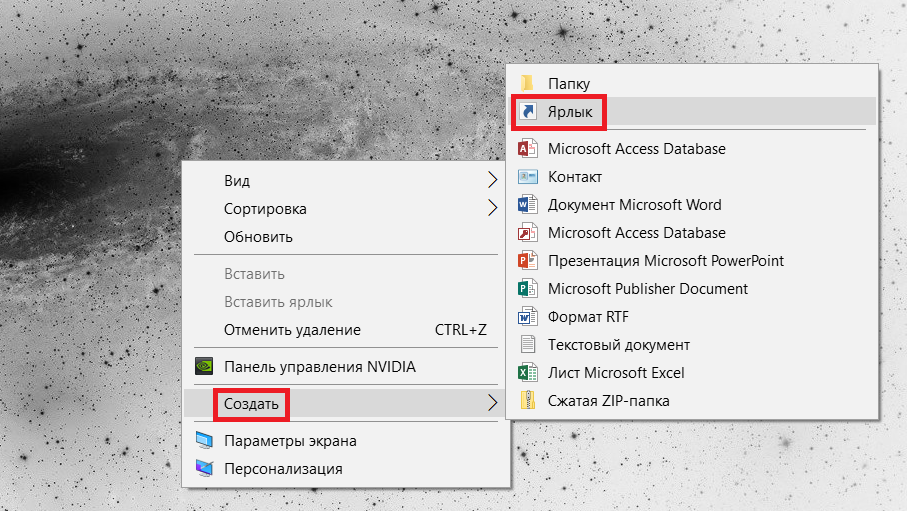This screenshot has height=511, width=907.
Task: Click the Publisher document icon
Action: point(528,288)
